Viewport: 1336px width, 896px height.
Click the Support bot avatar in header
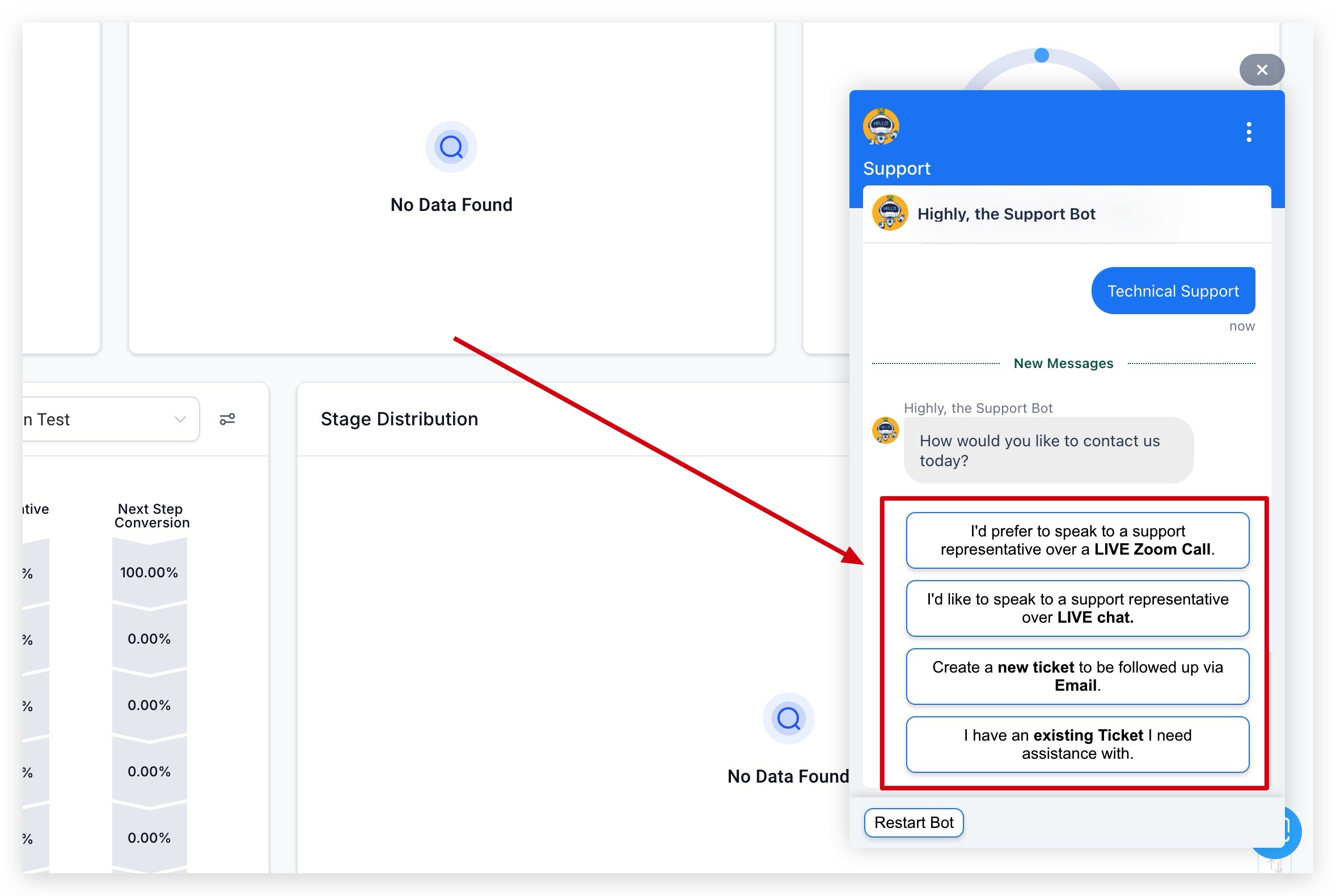[x=880, y=127]
